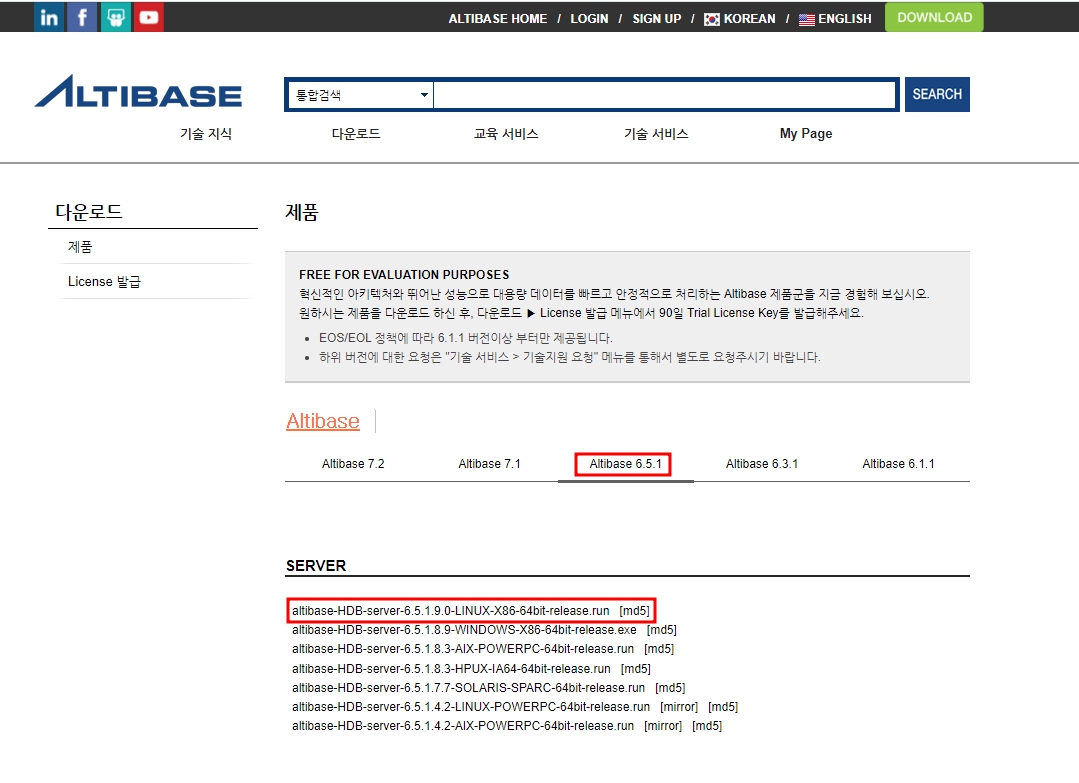
Task: Open md5 for the LINUX-POWERPC server file
Action: (723, 707)
